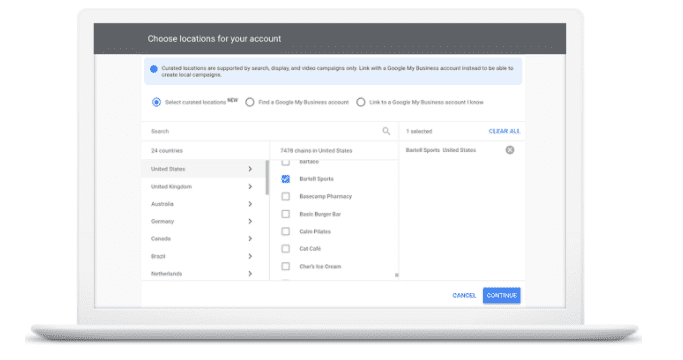The width and height of the screenshot is (683, 360).
Task: Click '7478 chains in United States' header
Action: [x=316, y=151]
